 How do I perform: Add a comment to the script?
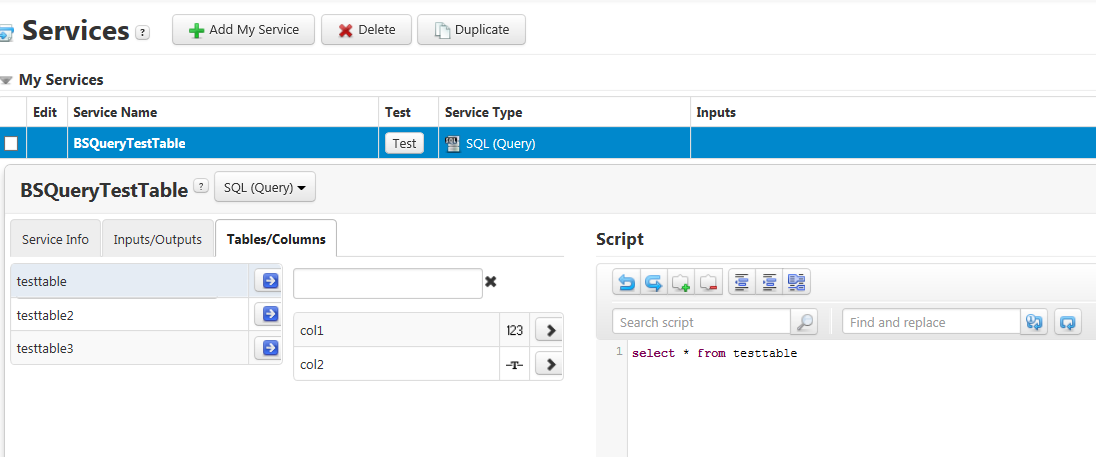pos(681,282)
